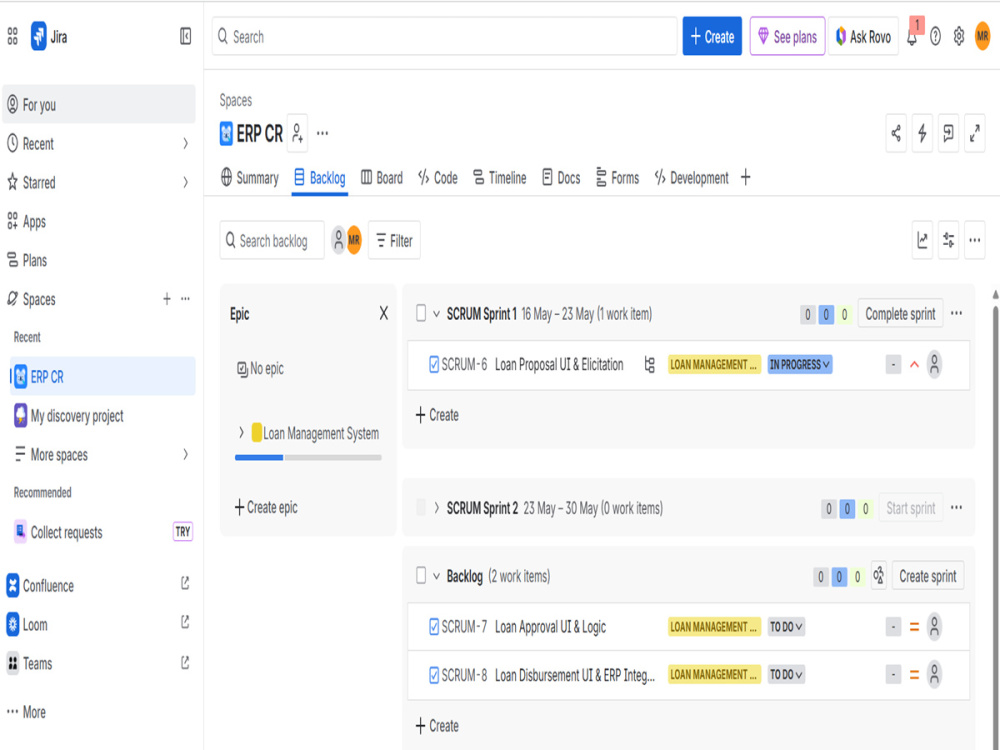Click the Filter button
The height and width of the screenshot is (750, 1000).
394,240
